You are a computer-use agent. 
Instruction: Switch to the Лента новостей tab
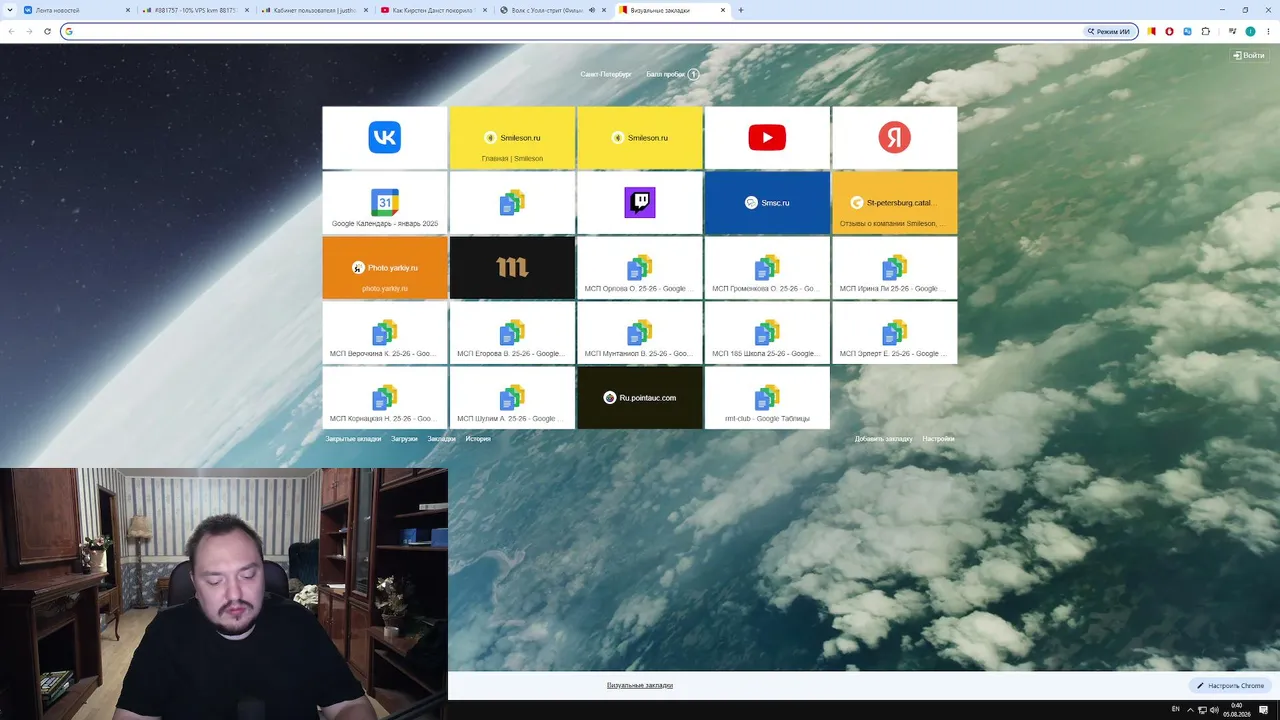click(x=75, y=10)
